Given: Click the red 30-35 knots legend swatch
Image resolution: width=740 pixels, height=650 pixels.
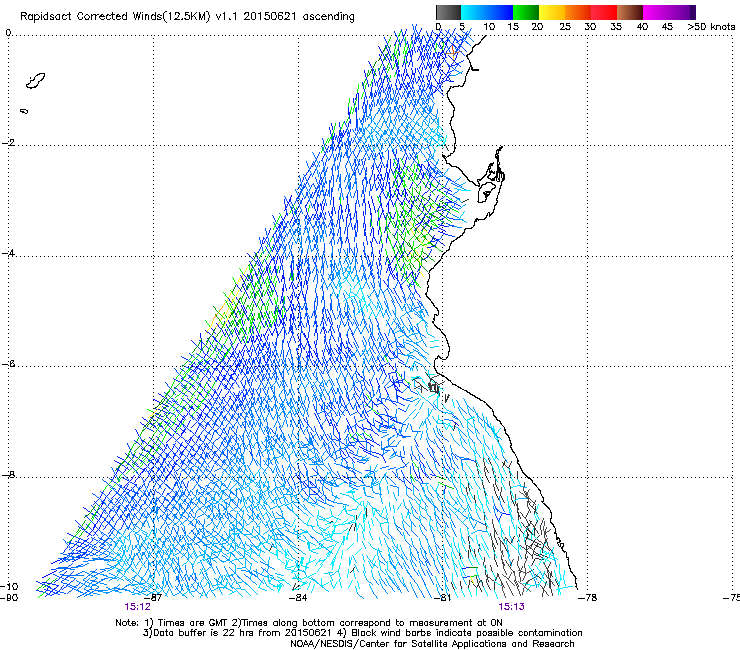Looking at the screenshot, I should point(604,12).
